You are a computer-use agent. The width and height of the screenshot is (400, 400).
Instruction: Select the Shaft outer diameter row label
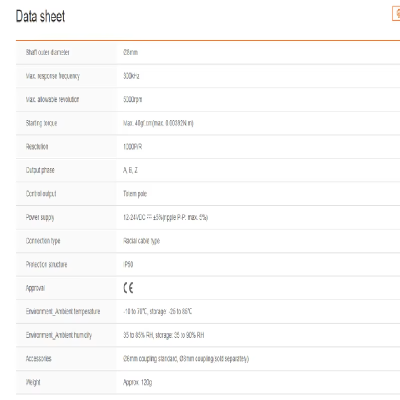click(48, 52)
